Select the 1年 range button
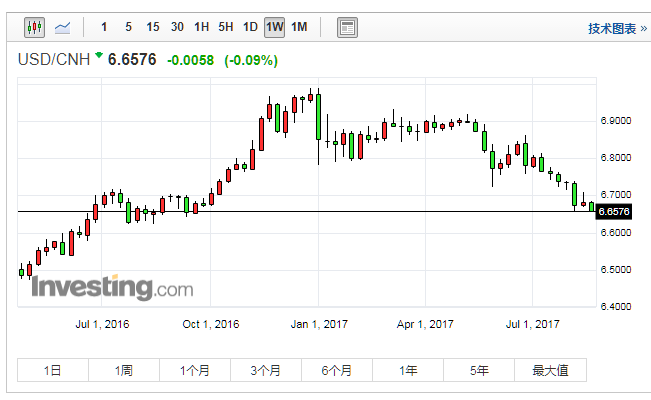 click(408, 370)
